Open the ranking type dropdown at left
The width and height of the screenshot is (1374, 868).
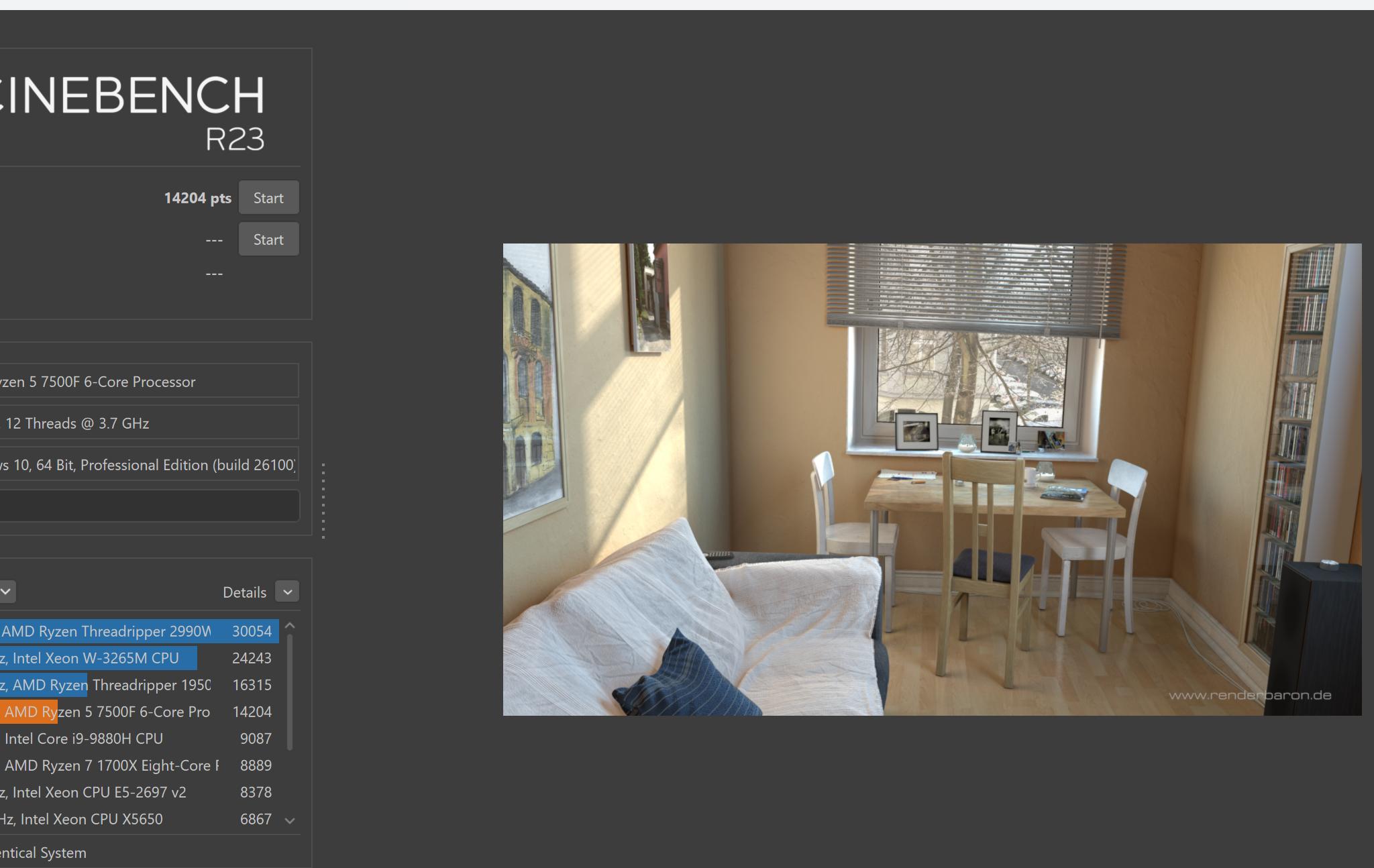click(6, 592)
